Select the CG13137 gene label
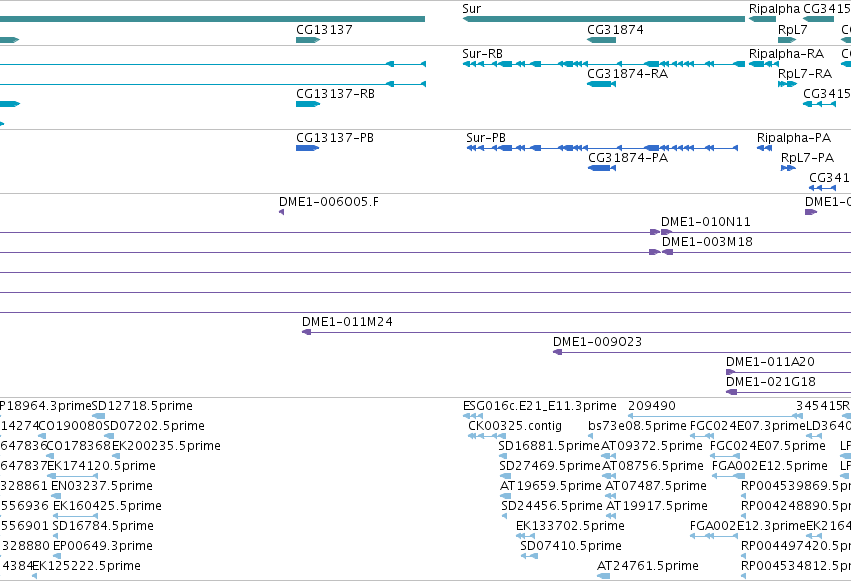851x581 pixels. coord(324,30)
